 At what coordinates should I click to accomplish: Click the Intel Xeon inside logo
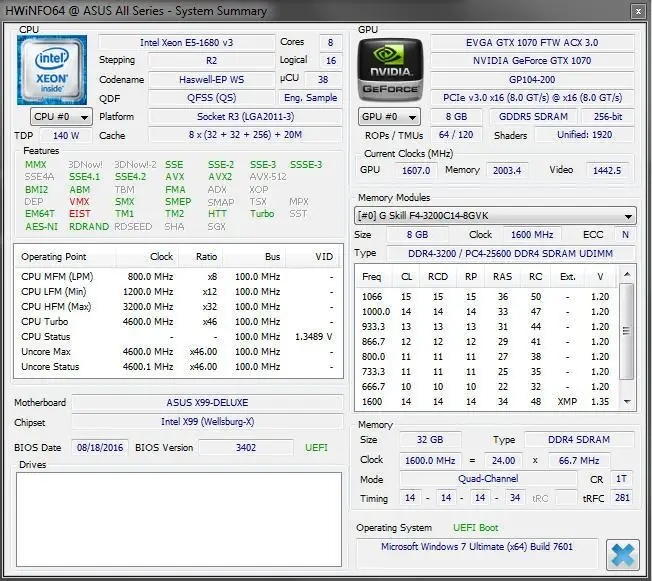(52, 69)
